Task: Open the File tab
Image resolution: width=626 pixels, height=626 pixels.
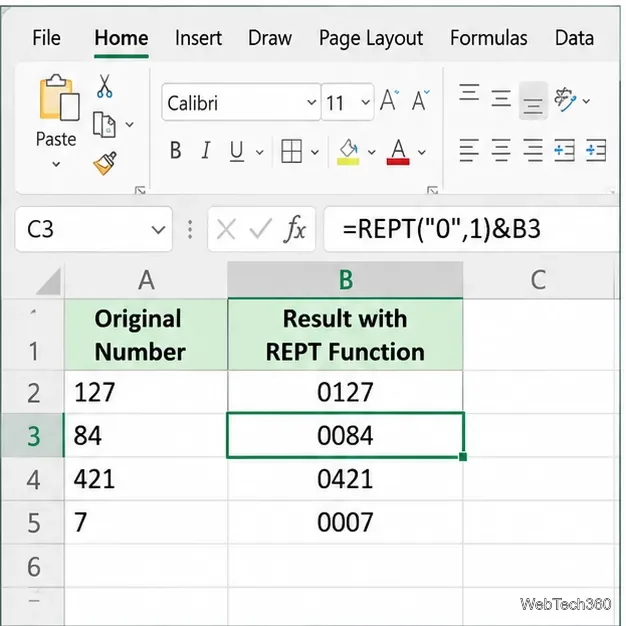Action: click(x=46, y=38)
